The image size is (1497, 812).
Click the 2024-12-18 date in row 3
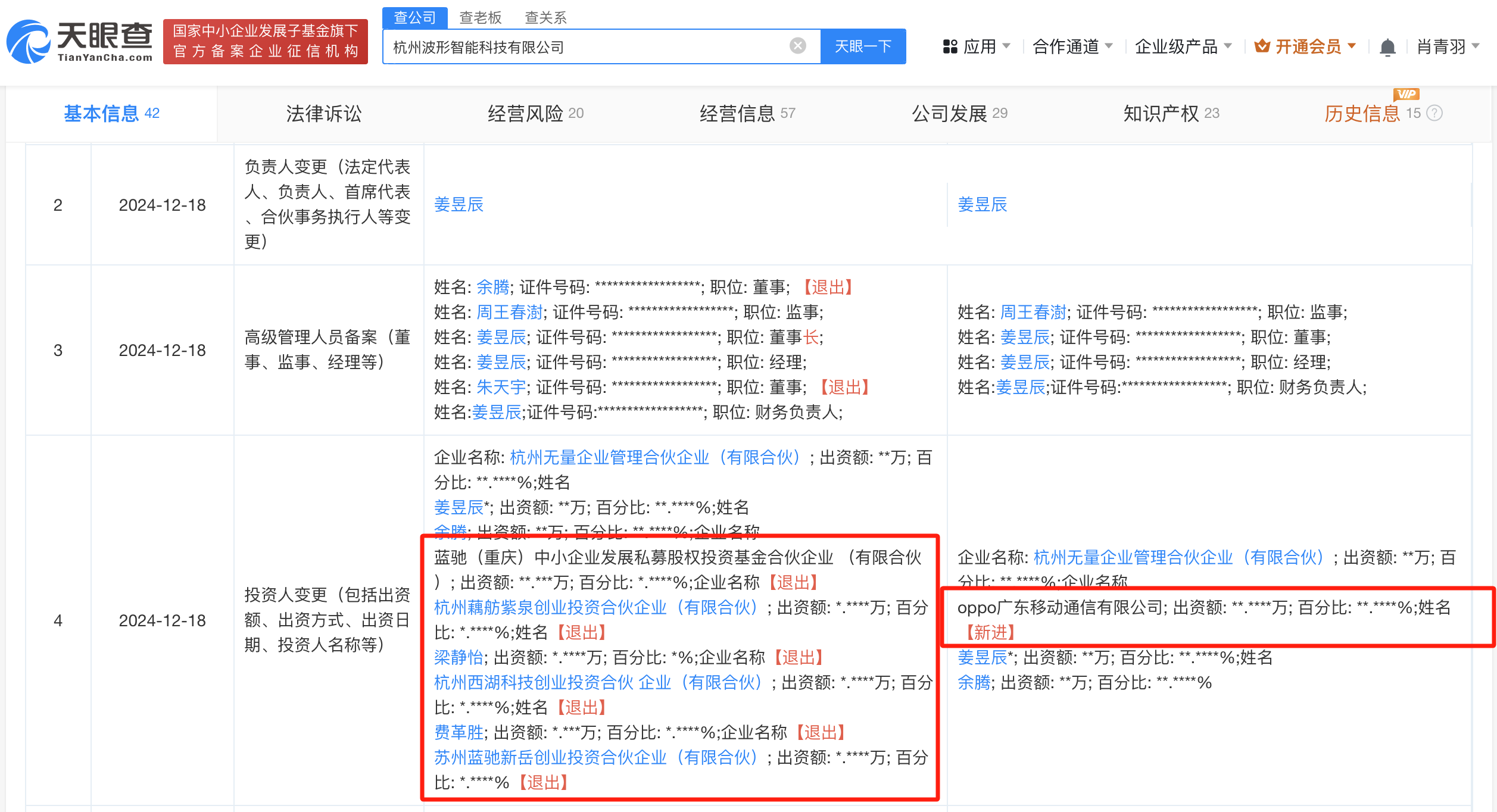tap(162, 350)
